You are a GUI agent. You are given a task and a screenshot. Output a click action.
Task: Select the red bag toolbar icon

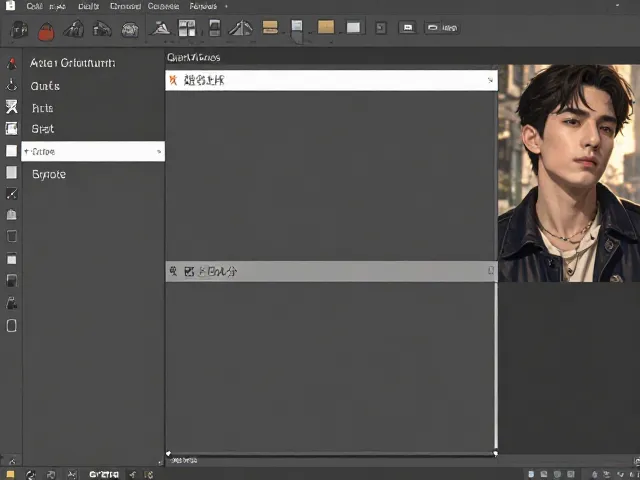point(46,31)
